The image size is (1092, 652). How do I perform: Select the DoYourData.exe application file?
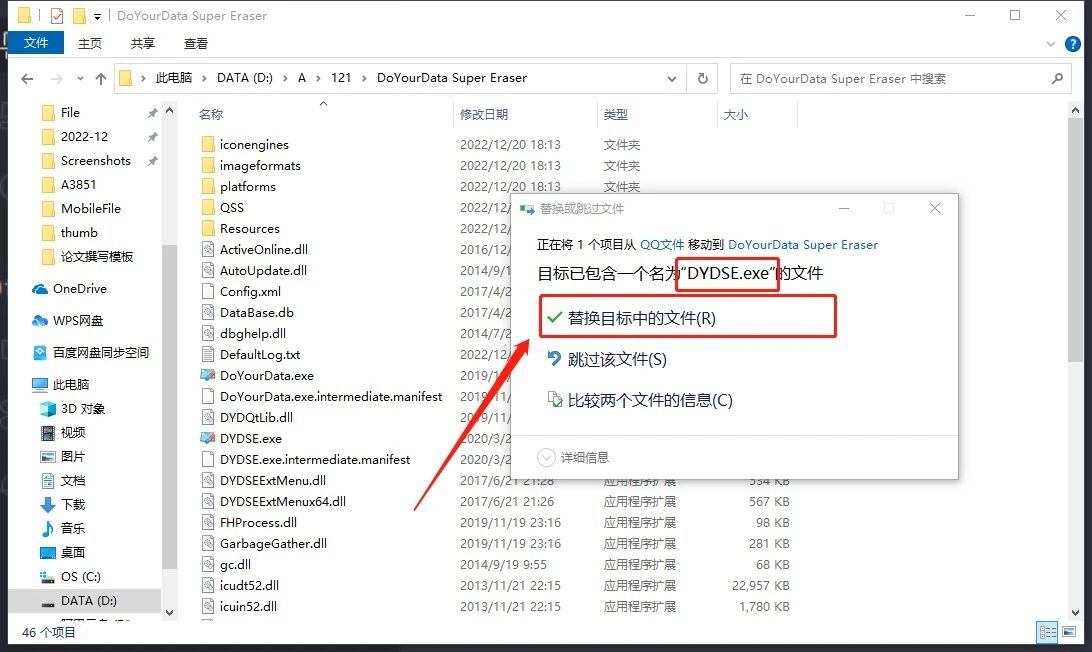point(267,375)
